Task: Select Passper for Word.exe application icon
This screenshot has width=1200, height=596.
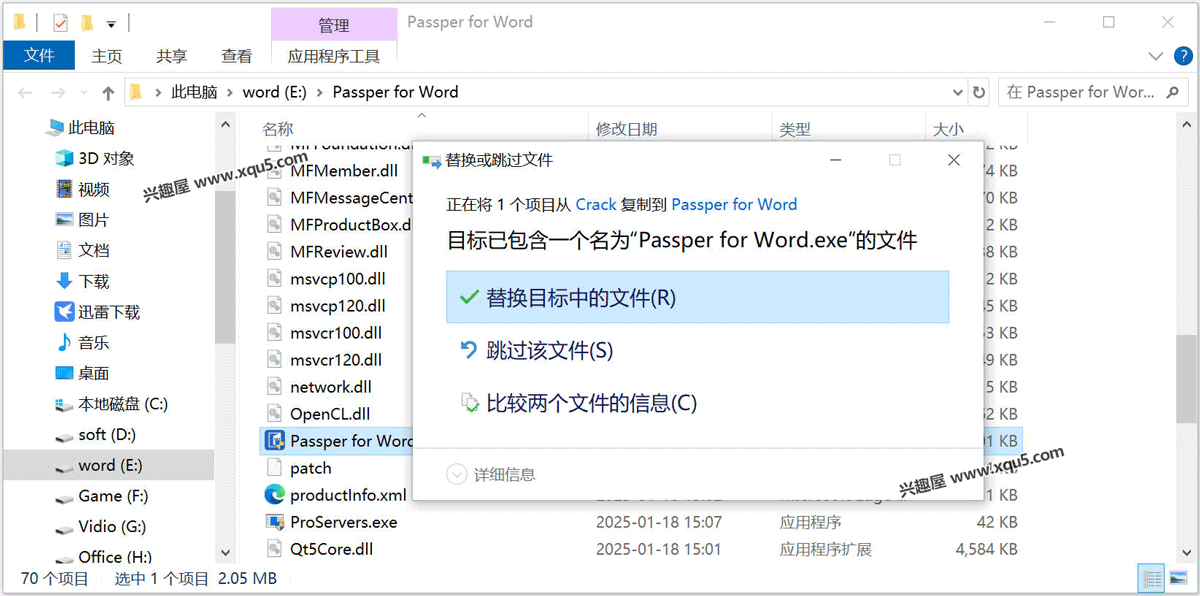Action: click(x=275, y=441)
